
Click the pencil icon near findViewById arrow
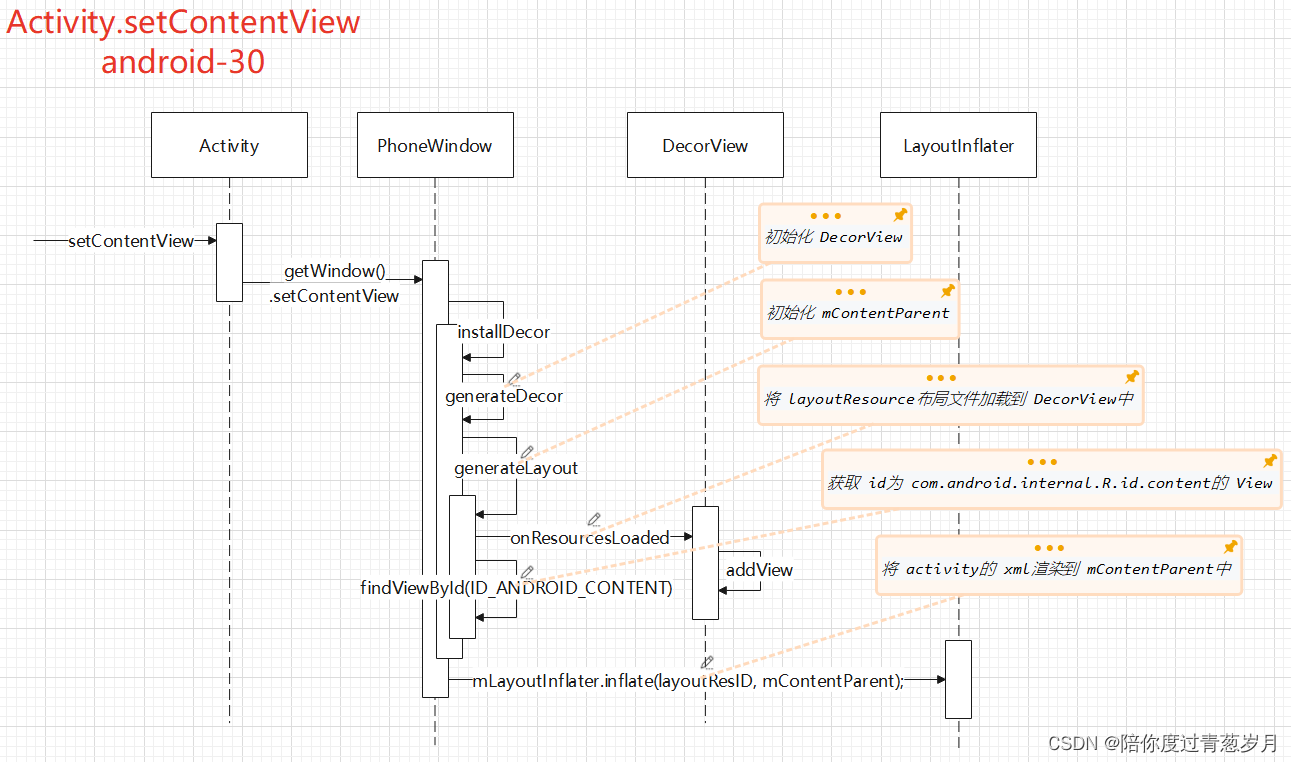(x=527, y=570)
